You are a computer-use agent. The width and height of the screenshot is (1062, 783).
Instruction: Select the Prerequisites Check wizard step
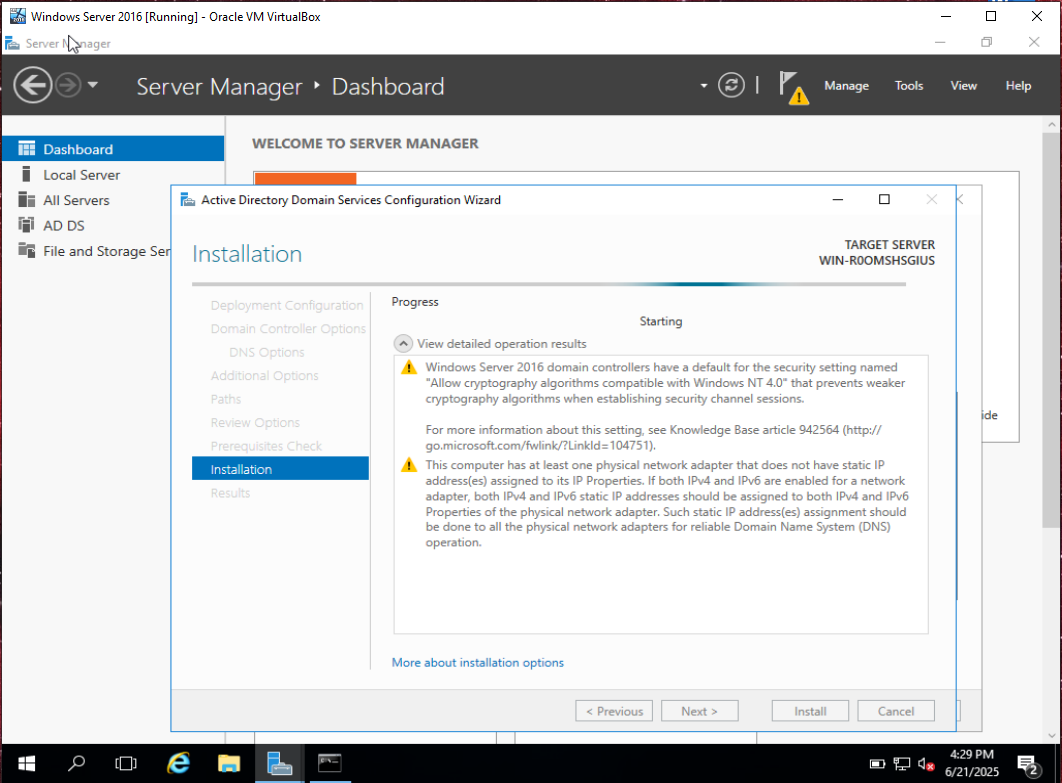click(x=266, y=446)
